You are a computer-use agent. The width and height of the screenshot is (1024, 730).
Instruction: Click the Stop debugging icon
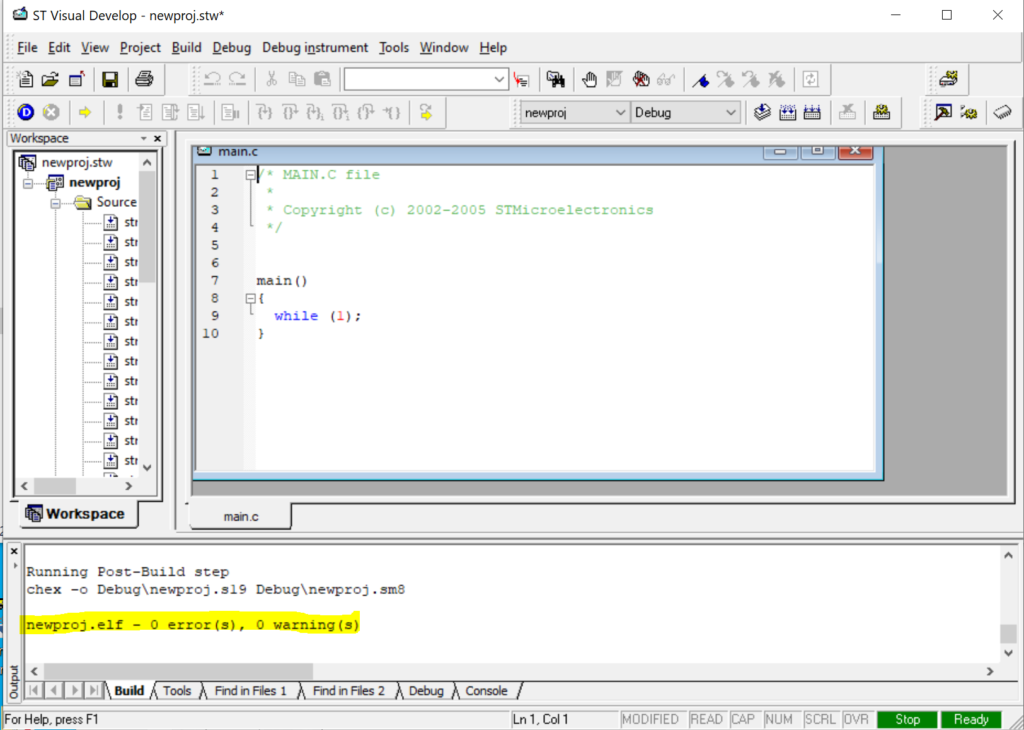coord(51,112)
